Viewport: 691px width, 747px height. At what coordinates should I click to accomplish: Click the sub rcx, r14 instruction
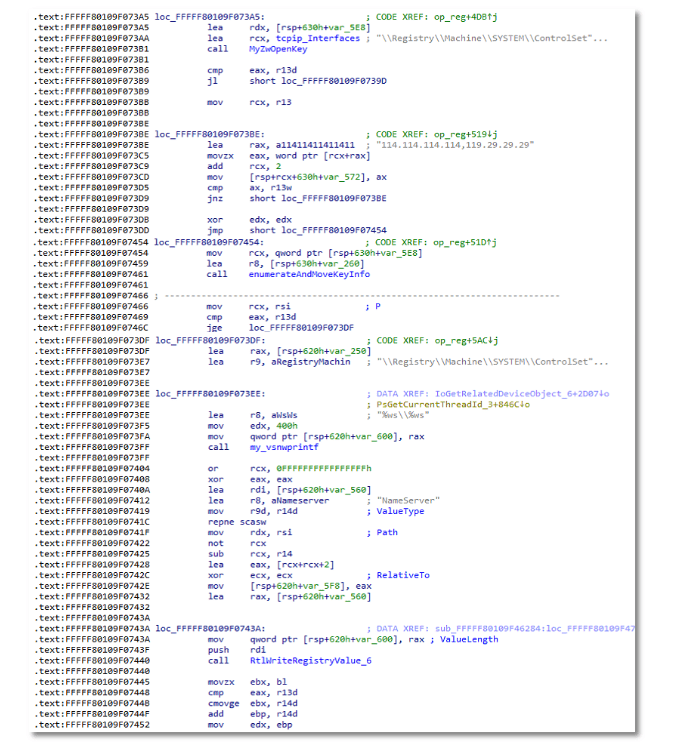[250, 554]
